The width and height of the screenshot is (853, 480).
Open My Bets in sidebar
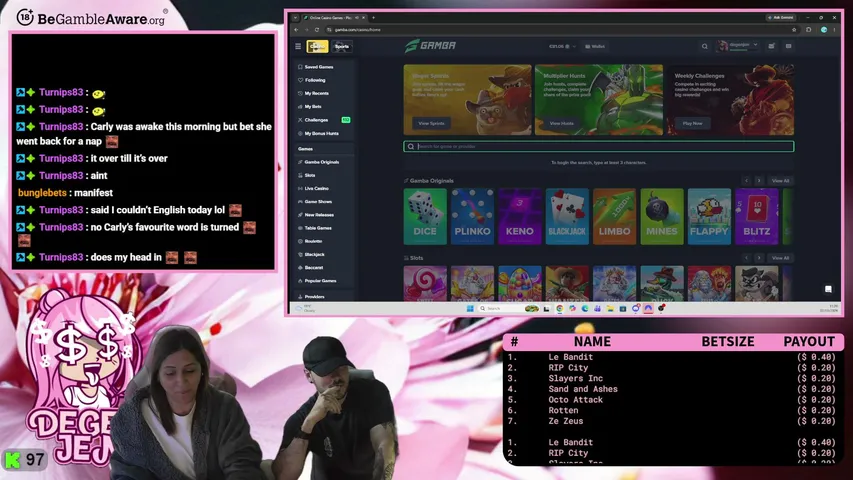pyautogui.click(x=313, y=107)
